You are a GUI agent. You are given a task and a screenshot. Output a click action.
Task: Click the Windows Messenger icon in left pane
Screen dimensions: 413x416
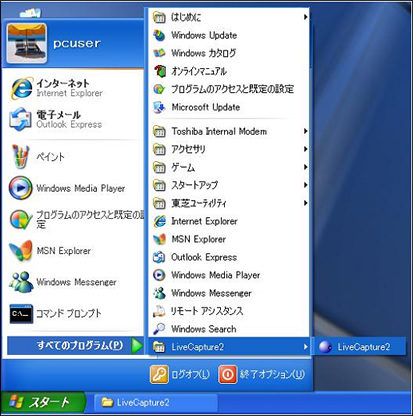point(21,282)
